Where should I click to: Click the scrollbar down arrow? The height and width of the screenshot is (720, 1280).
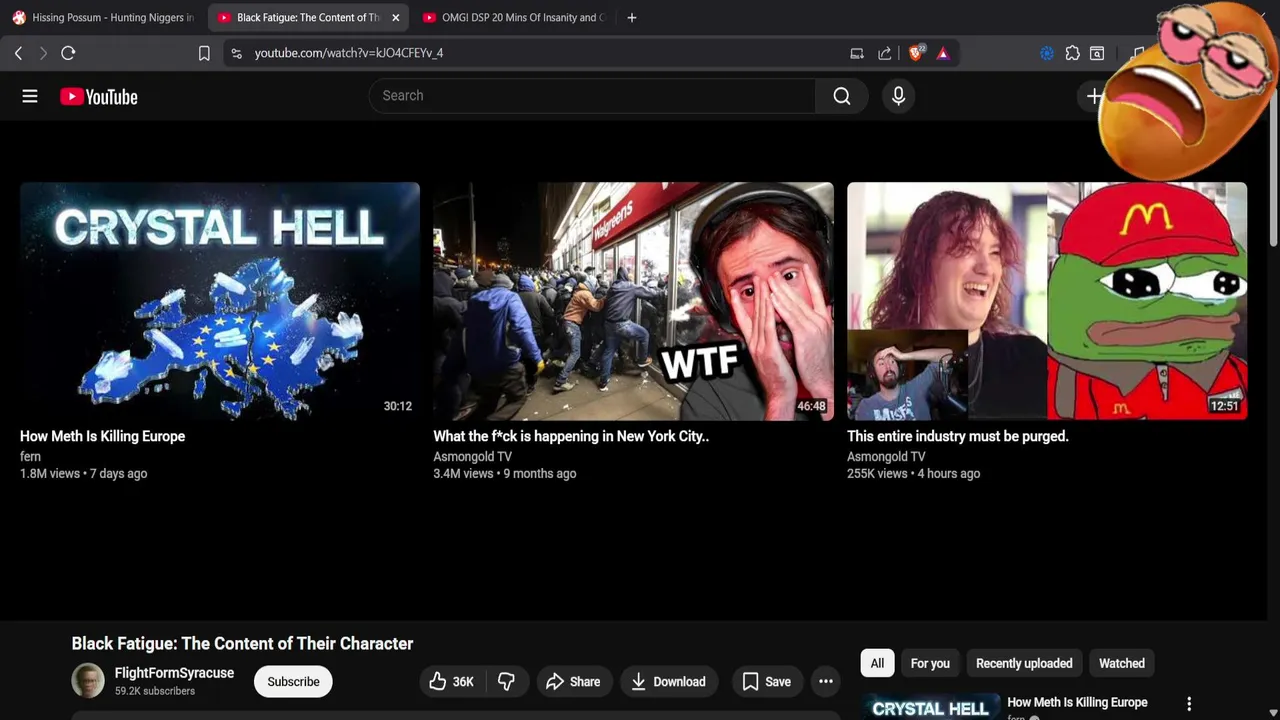pyautogui.click(x=1273, y=712)
